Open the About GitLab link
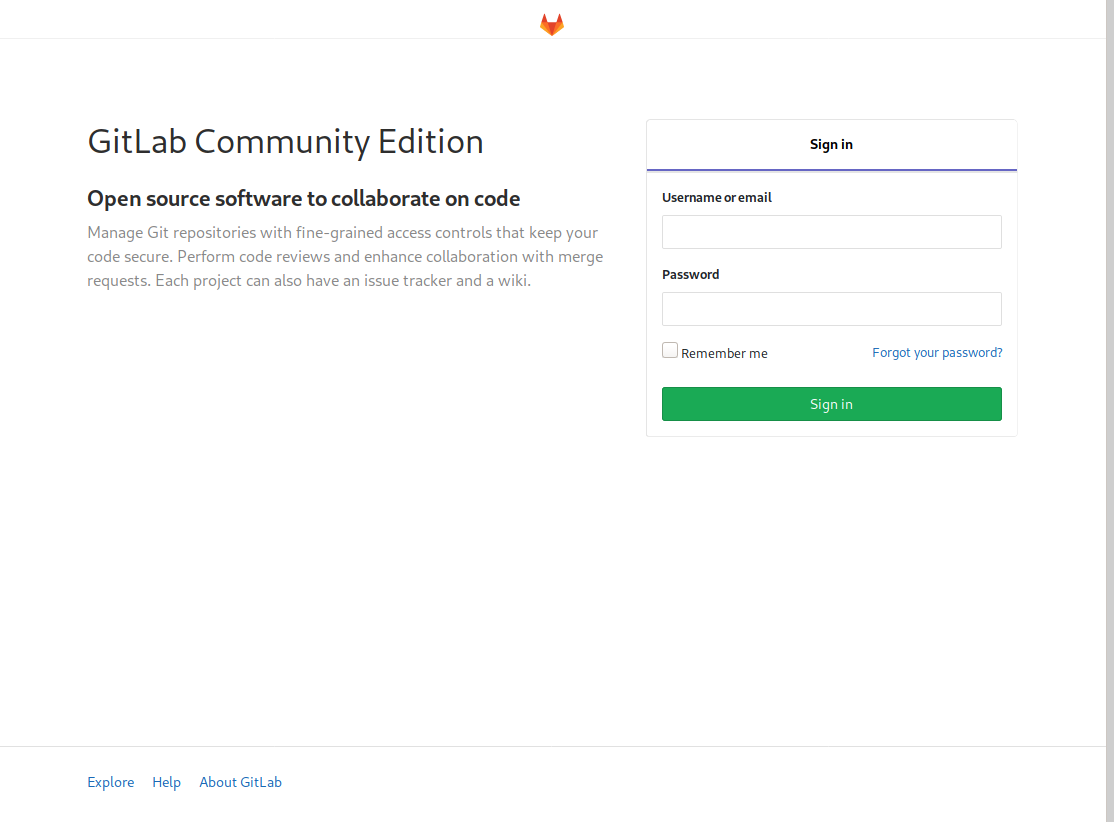1114x822 pixels. tap(240, 782)
